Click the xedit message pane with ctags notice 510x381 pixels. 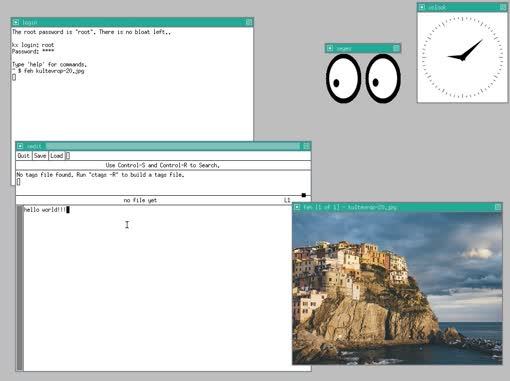pos(163,182)
